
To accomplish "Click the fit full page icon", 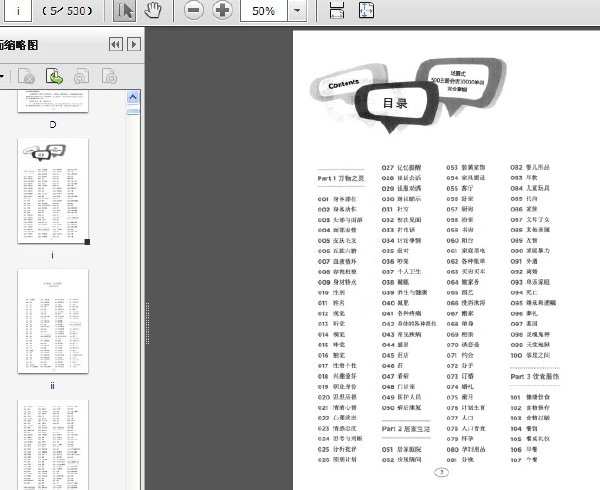I will point(366,10).
